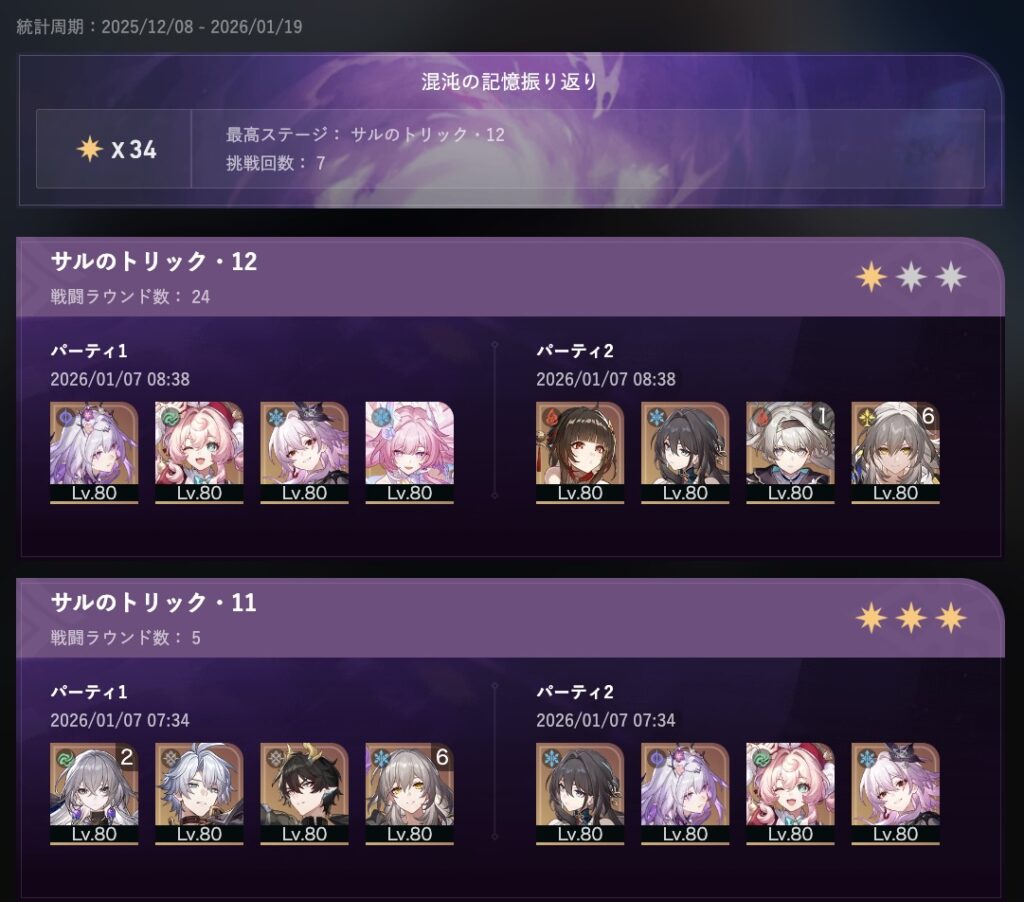Select brown-haired fire character in stage 12 party 2
The image size is (1024, 902).
coord(580,453)
